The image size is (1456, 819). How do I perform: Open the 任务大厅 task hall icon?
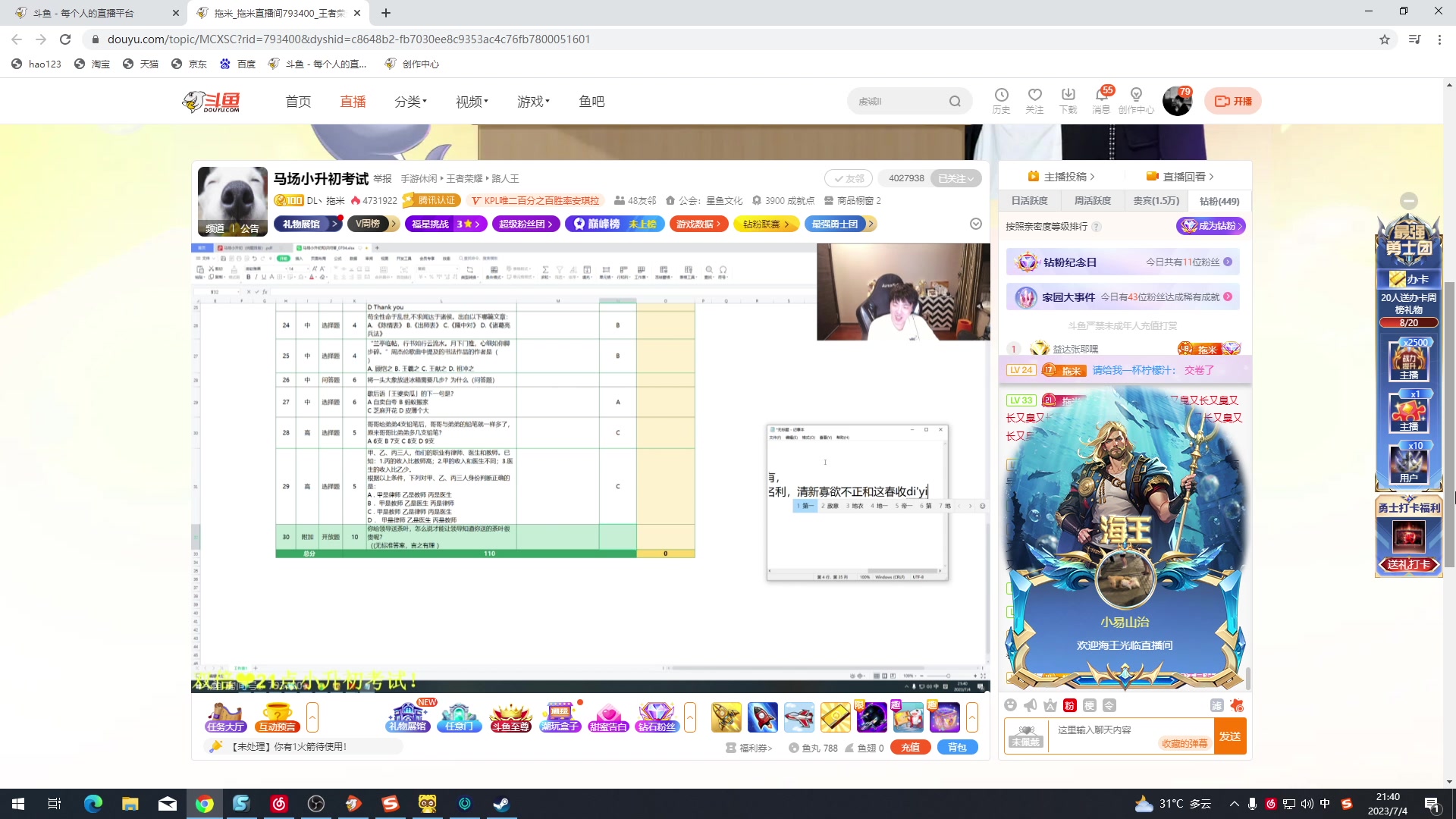(x=225, y=717)
